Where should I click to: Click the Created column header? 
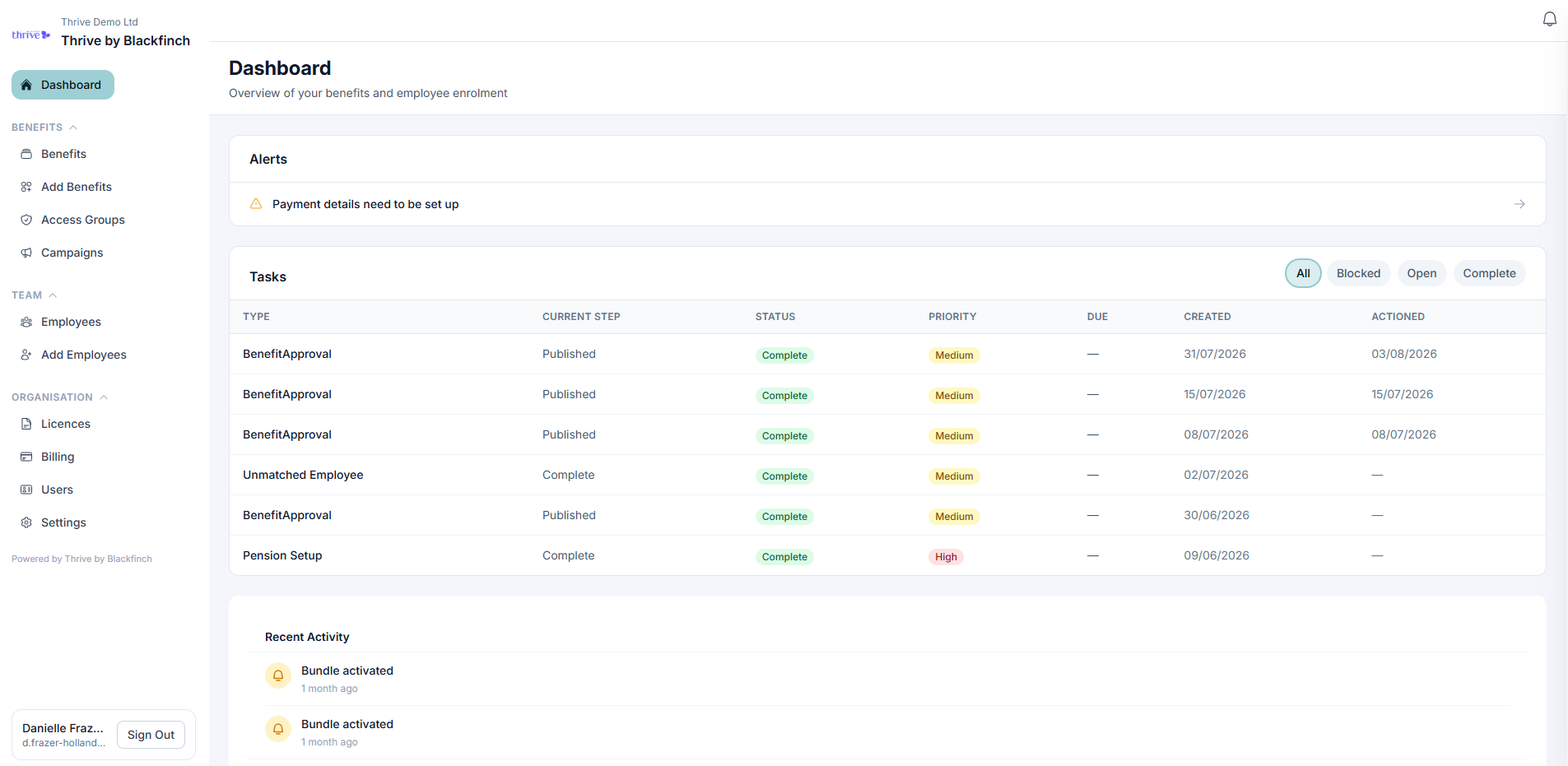click(1207, 317)
